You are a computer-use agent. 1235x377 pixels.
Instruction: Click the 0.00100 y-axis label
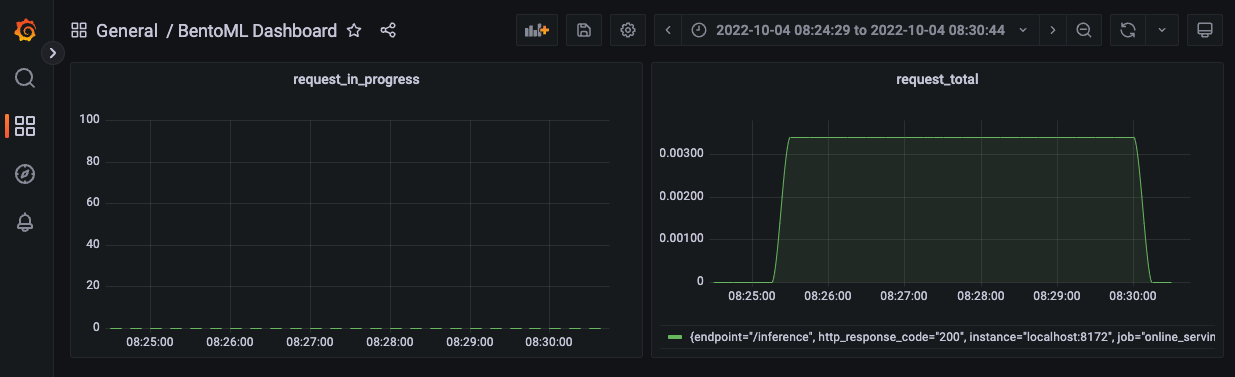tap(682, 238)
